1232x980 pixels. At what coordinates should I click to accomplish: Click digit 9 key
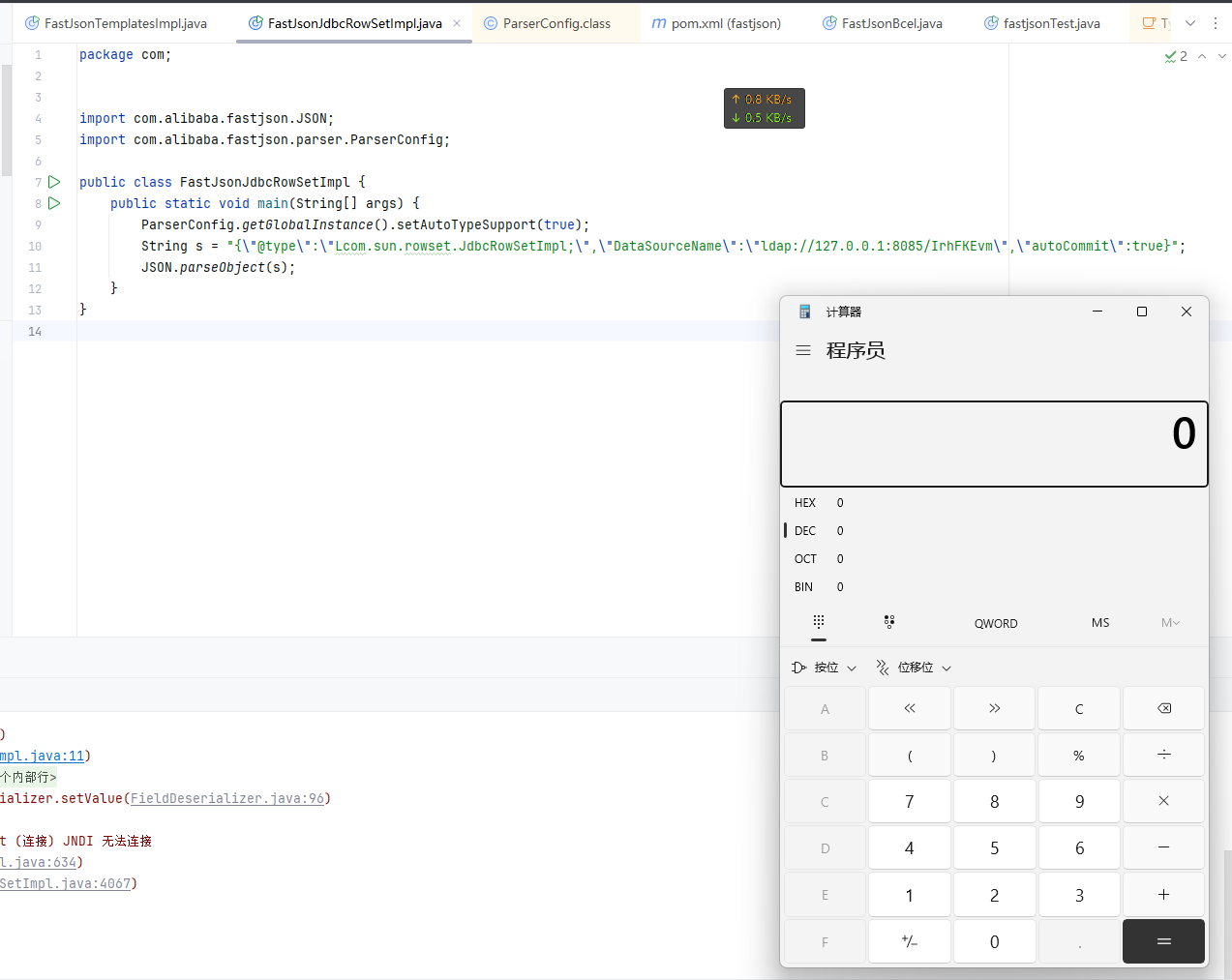point(1079,801)
